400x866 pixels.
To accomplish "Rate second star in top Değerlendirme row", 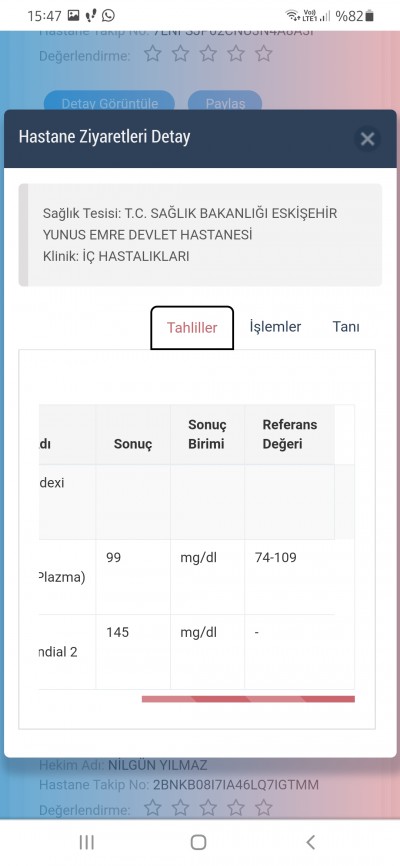I will pyautogui.click(x=180, y=54).
